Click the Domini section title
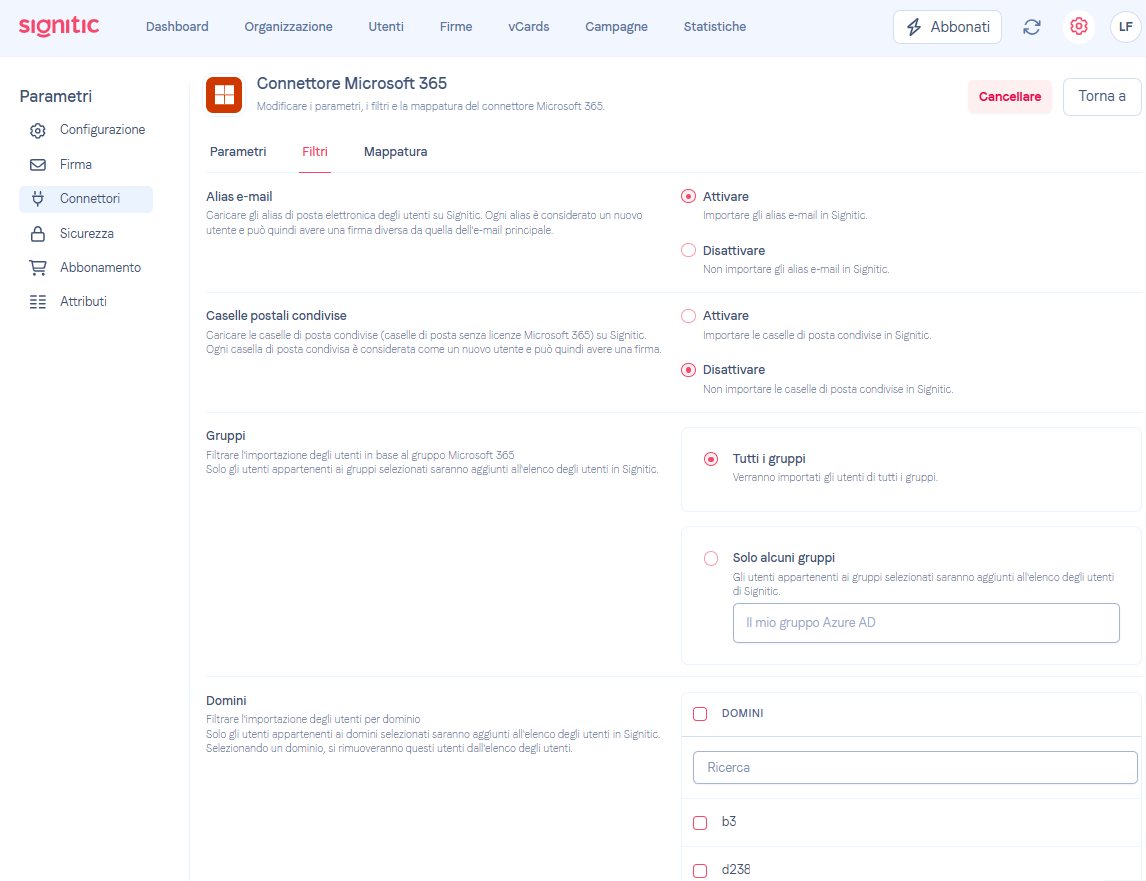1146x881 pixels. (x=226, y=700)
